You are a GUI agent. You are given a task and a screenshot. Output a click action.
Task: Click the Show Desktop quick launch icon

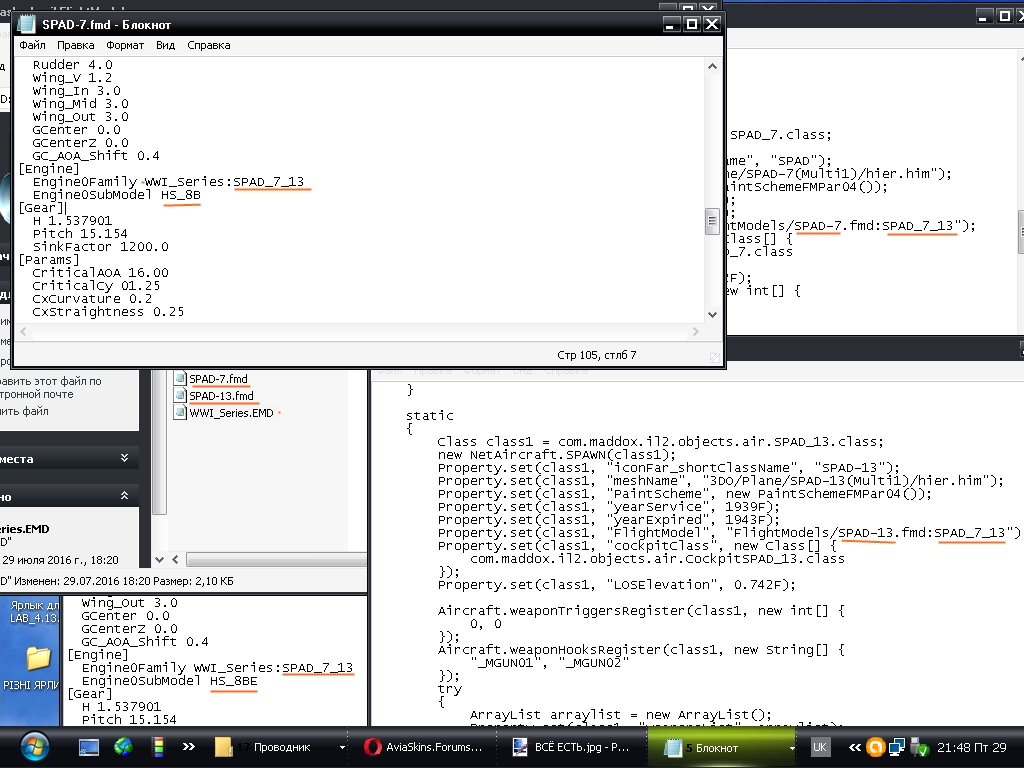(89, 747)
